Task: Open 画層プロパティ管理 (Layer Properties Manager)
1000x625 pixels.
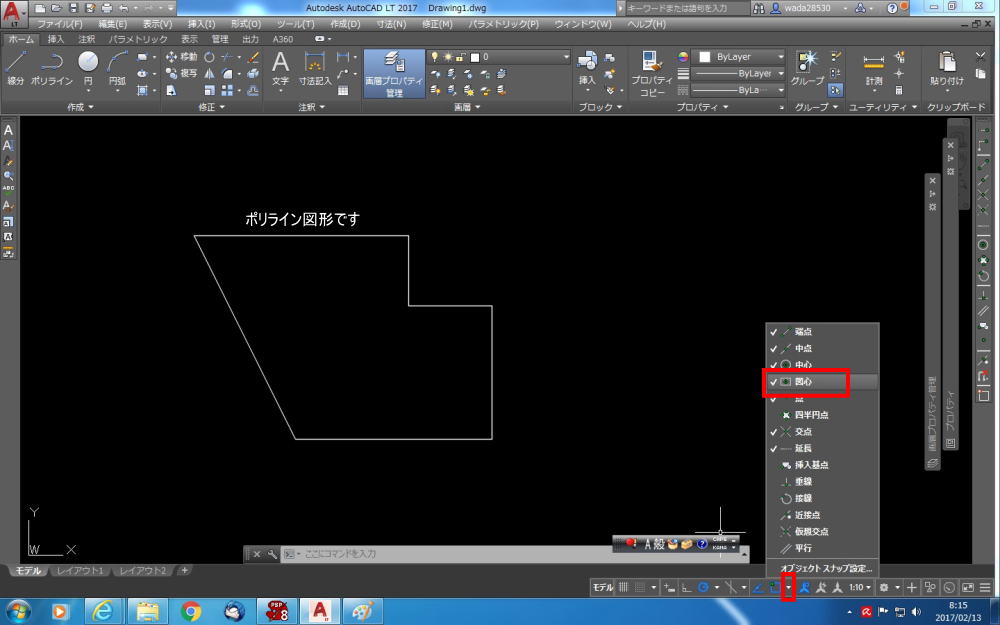Action: point(394,74)
